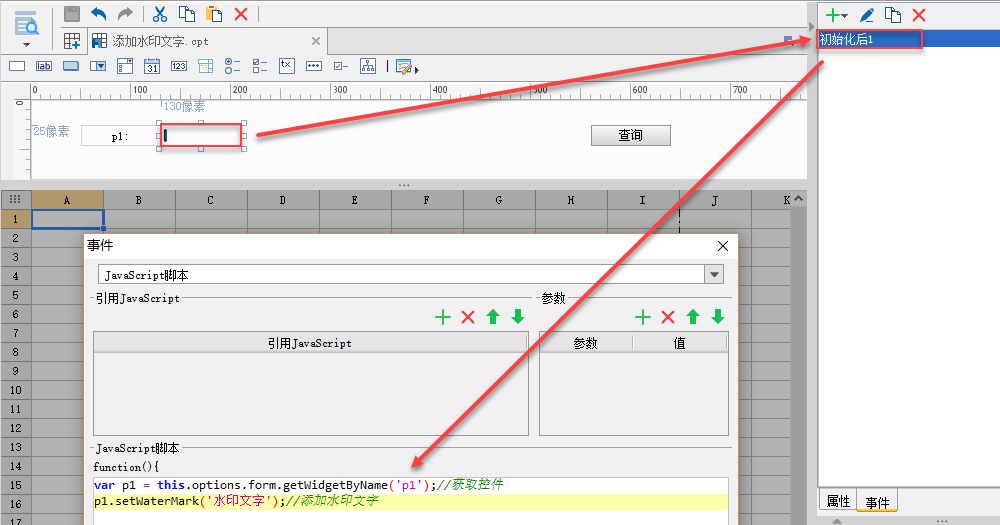Switch to the 添加水印文字.cpt tab
1000x525 pixels.
pyautogui.click(x=159, y=41)
